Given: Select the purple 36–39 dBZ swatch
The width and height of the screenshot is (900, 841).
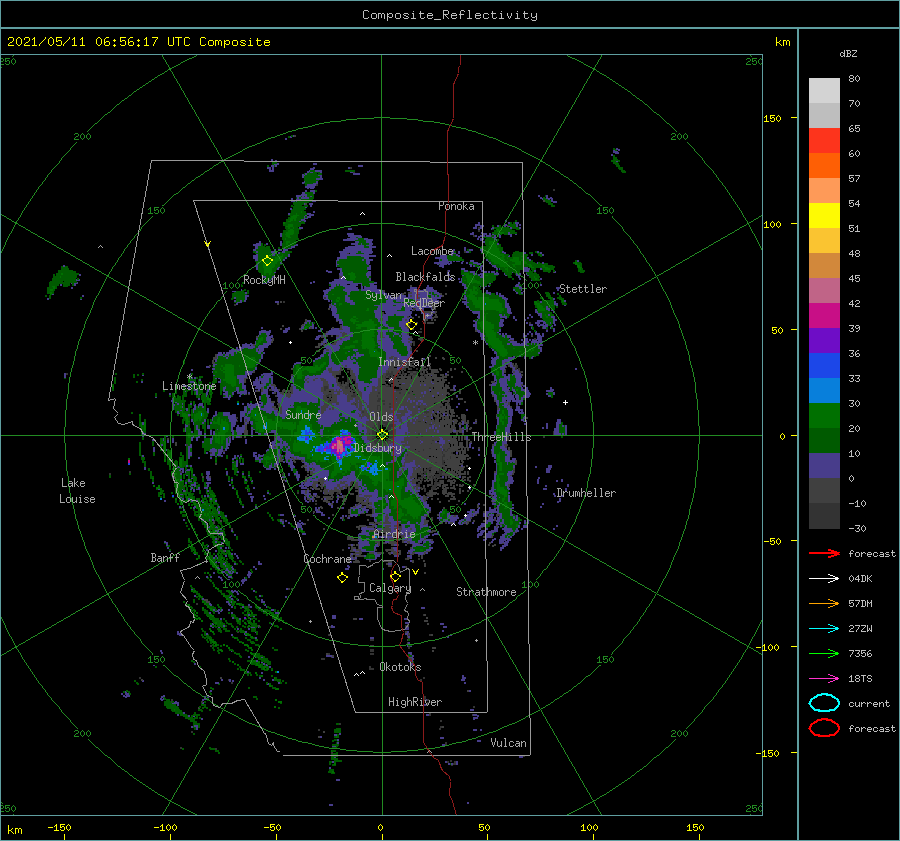Looking at the screenshot, I should coord(824,340).
